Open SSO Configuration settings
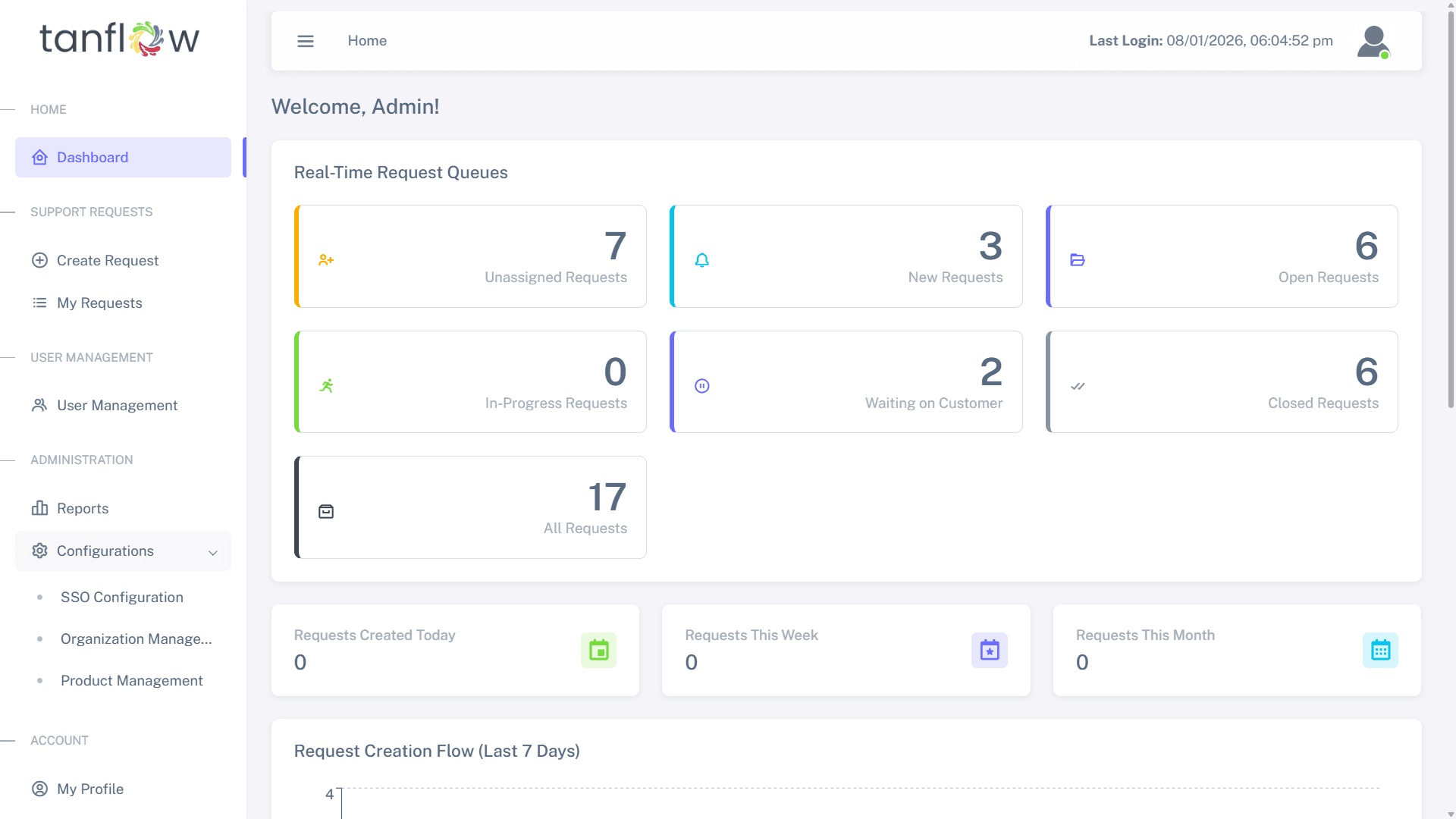 point(122,597)
